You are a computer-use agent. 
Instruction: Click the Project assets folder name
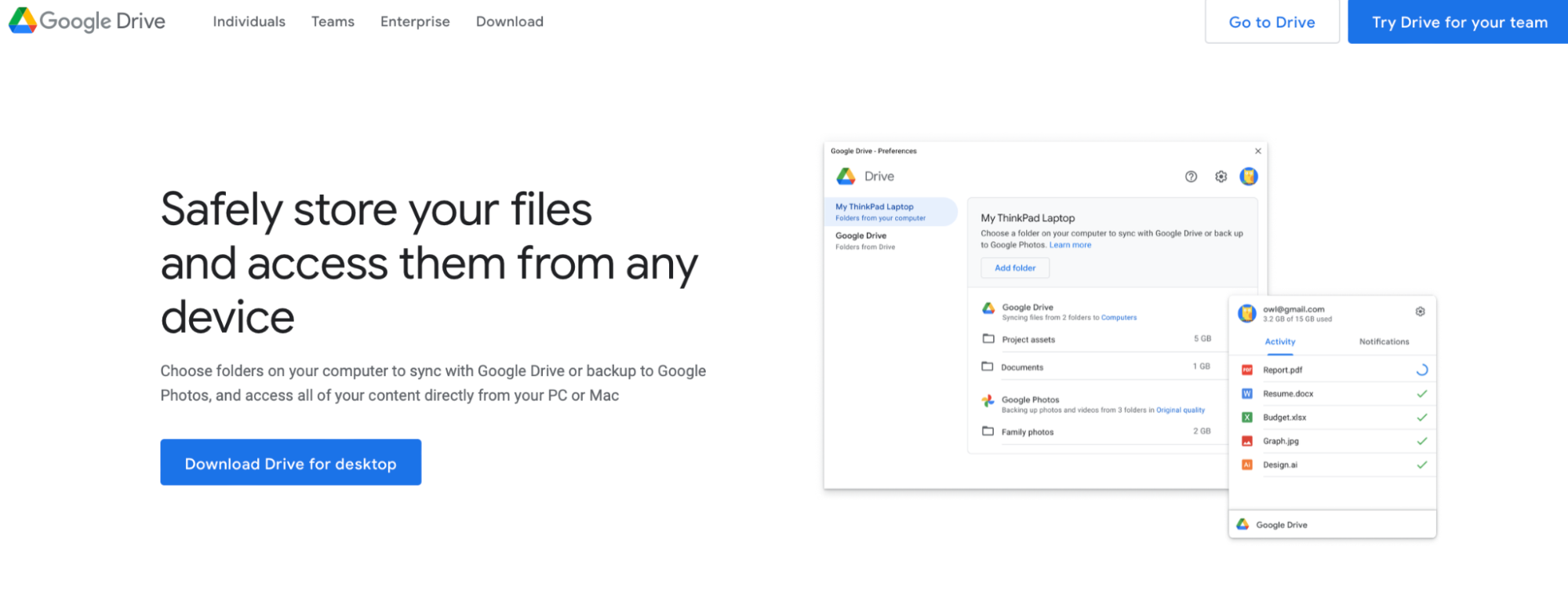coord(1028,340)
